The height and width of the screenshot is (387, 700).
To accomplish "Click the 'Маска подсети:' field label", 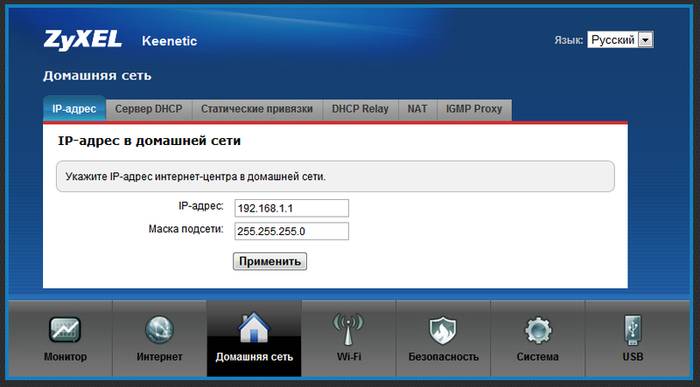I will pyautogui.click(x=186, y=229).
